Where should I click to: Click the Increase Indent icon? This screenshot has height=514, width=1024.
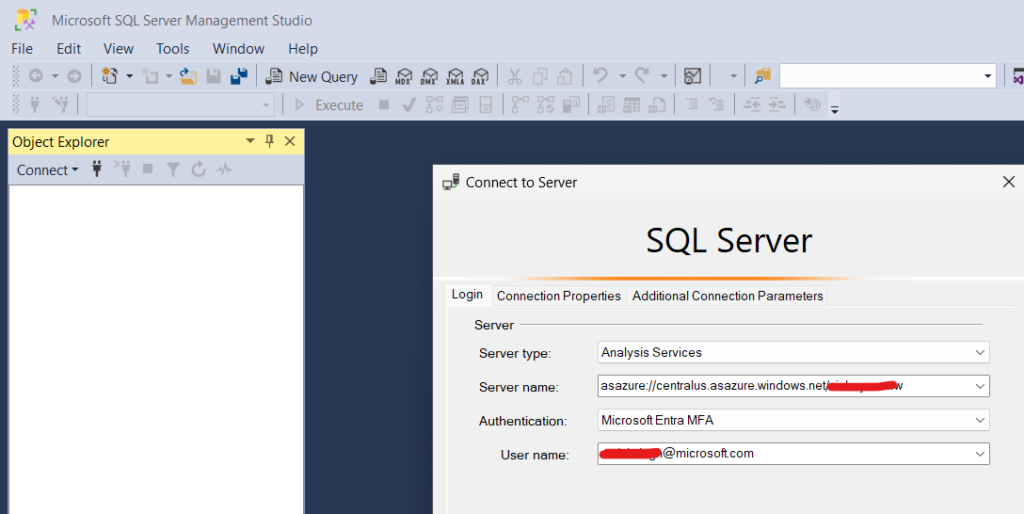click(x=776, y=104)
